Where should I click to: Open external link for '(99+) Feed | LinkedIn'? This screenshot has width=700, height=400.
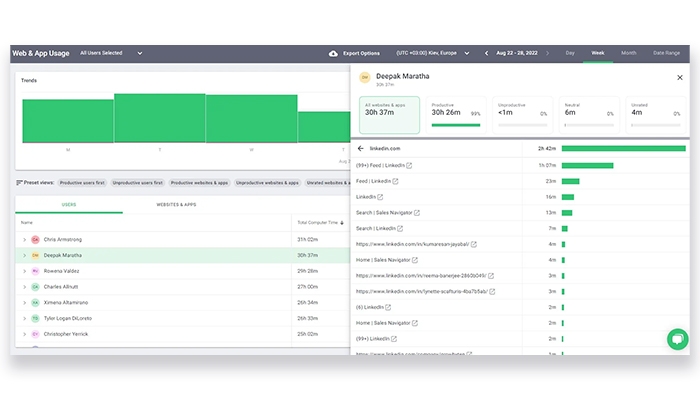point(409,165)
